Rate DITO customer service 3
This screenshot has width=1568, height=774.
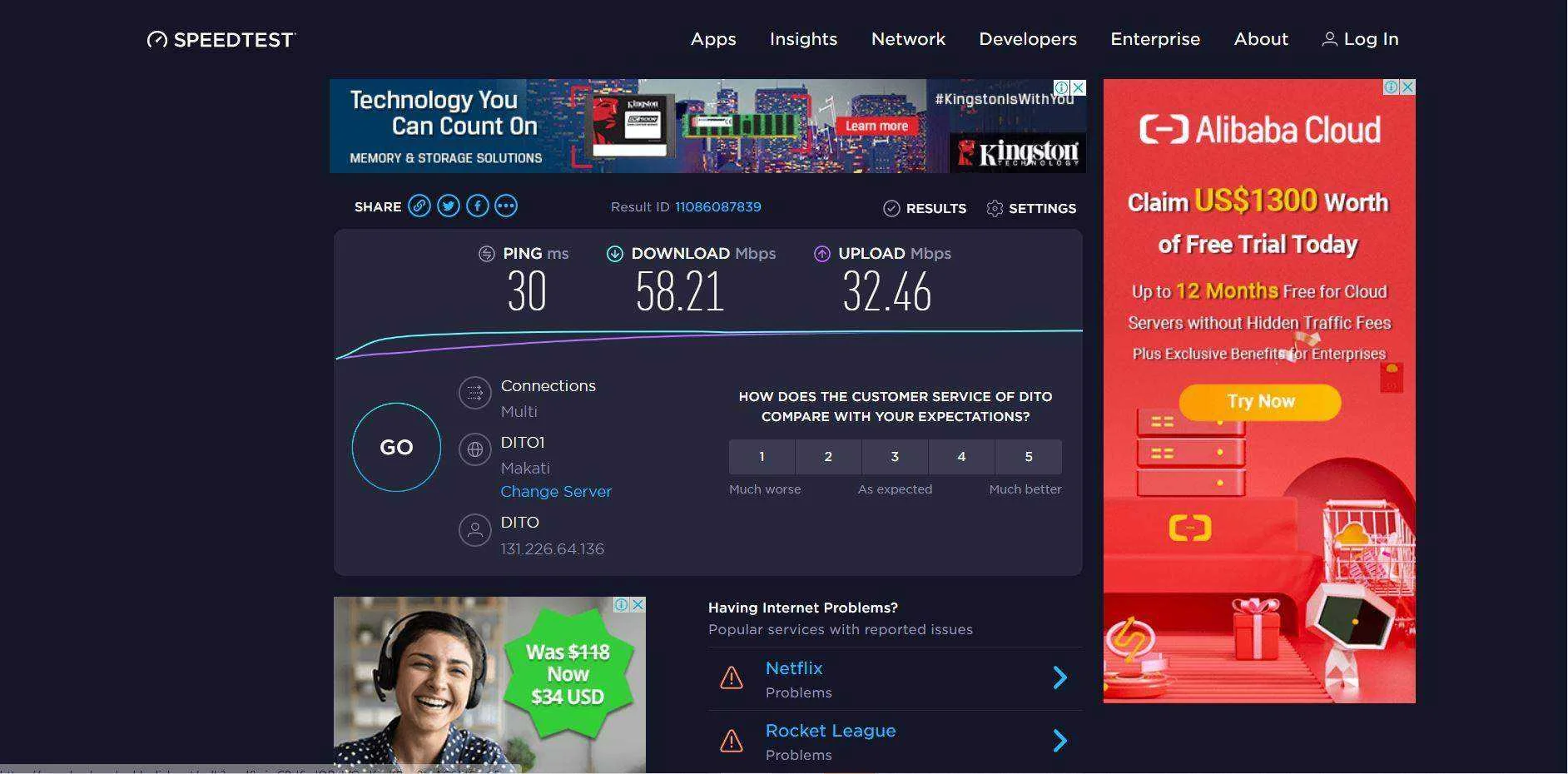pyautogui.click(x=895, y=457)
